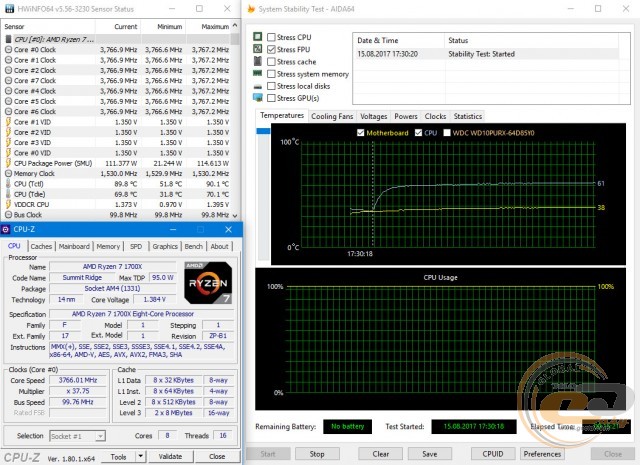Click the lightning icon of VDDCR CPU row
This screenshot has width=640, height=465.
coord(8,204)
